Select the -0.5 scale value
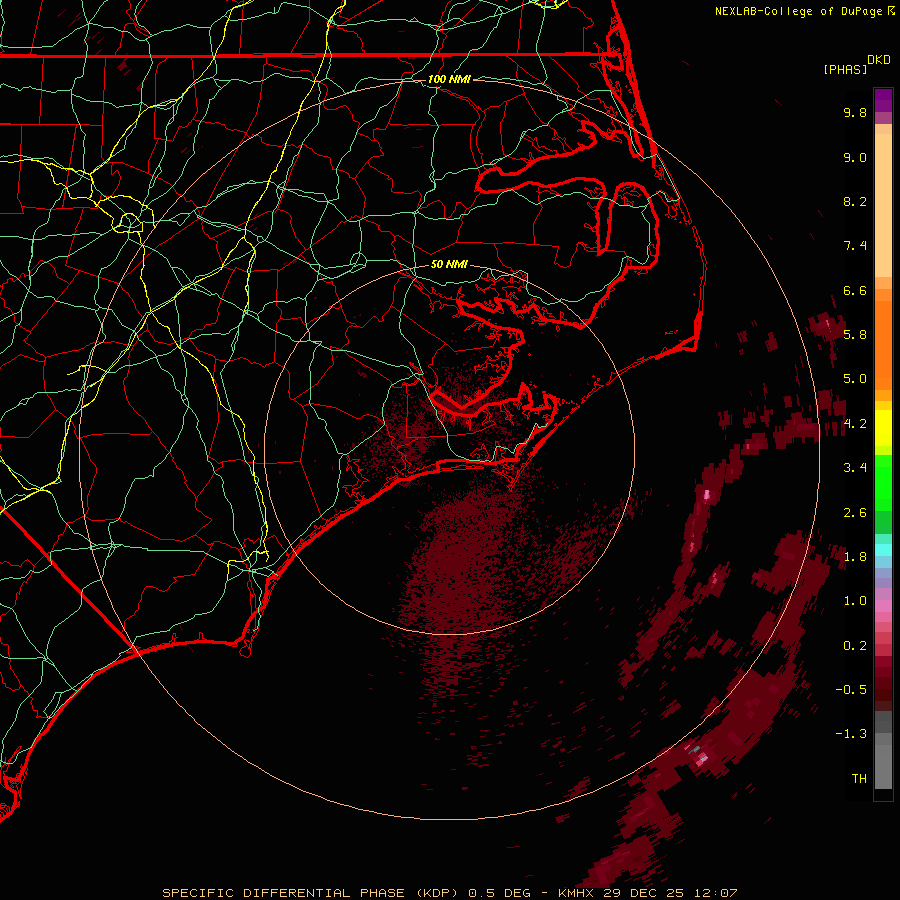This screenshot has height=900, width=900. (852, 690)
